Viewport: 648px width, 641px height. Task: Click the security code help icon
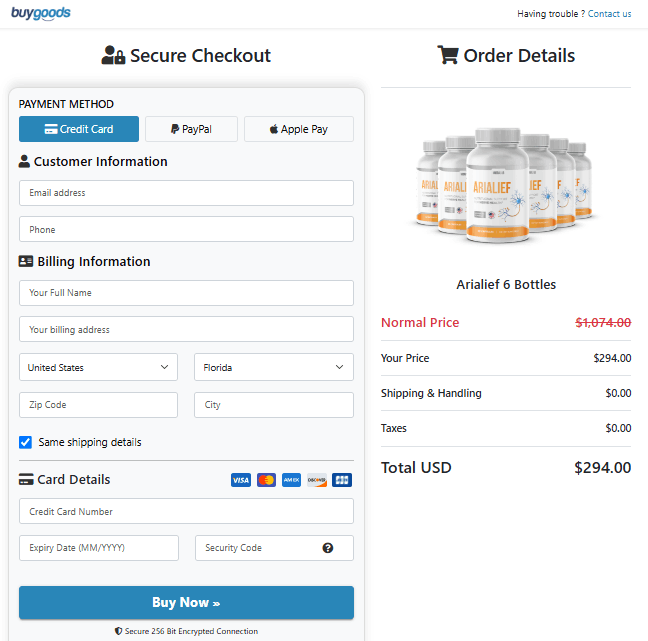pos(328,548)
